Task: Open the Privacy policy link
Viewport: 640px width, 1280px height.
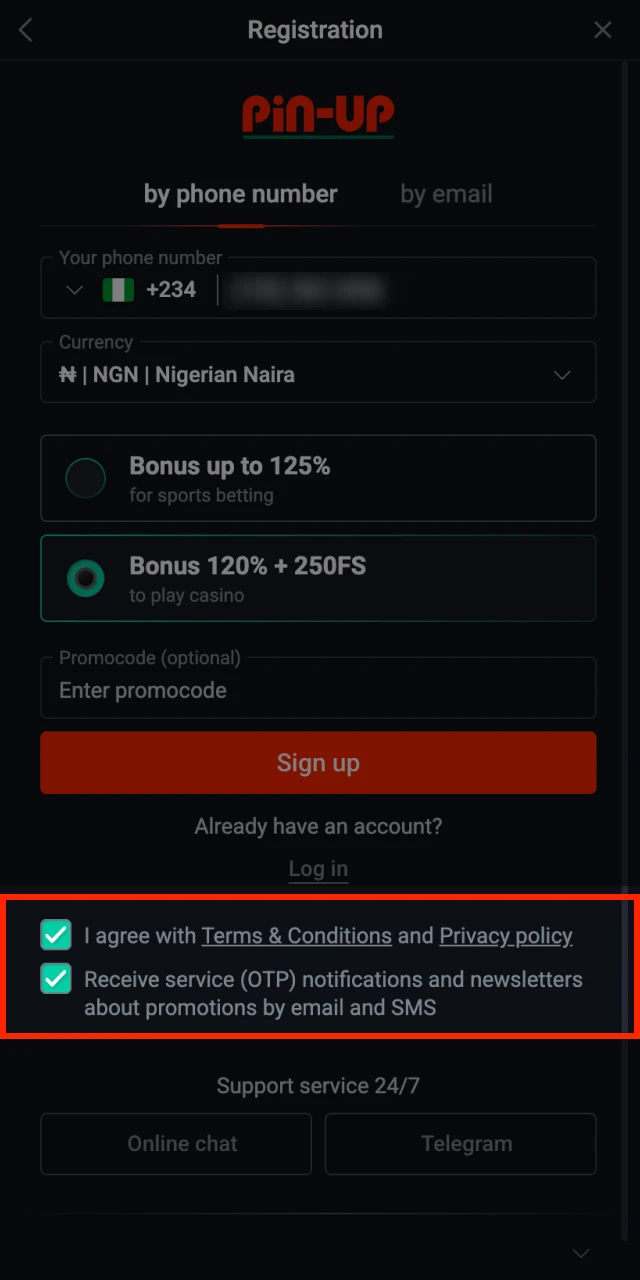Action: point(506,936)
